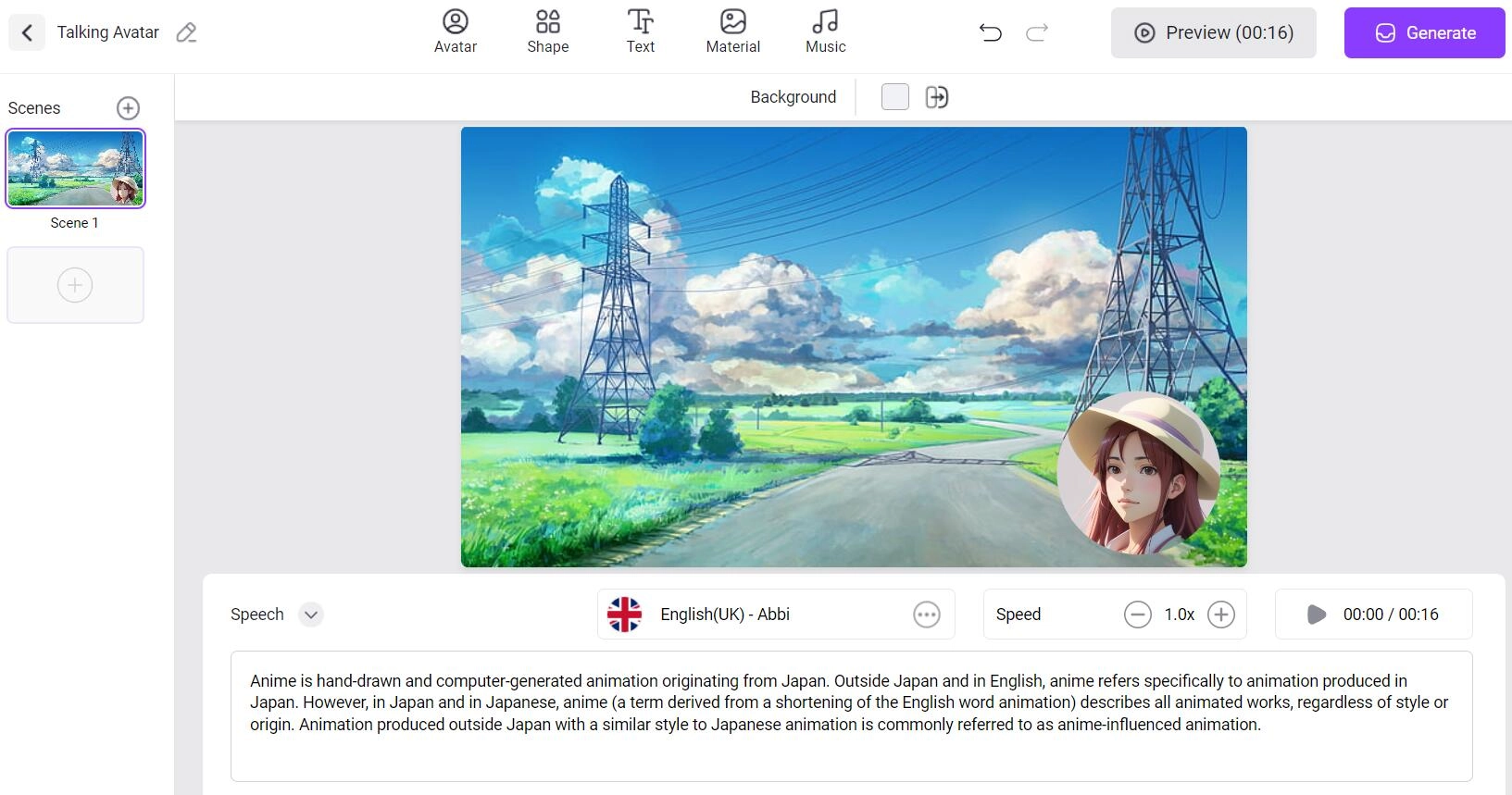Expand the Speech dropdown chevron
Screen dimensions: 1512x795
tap(311, 615)
